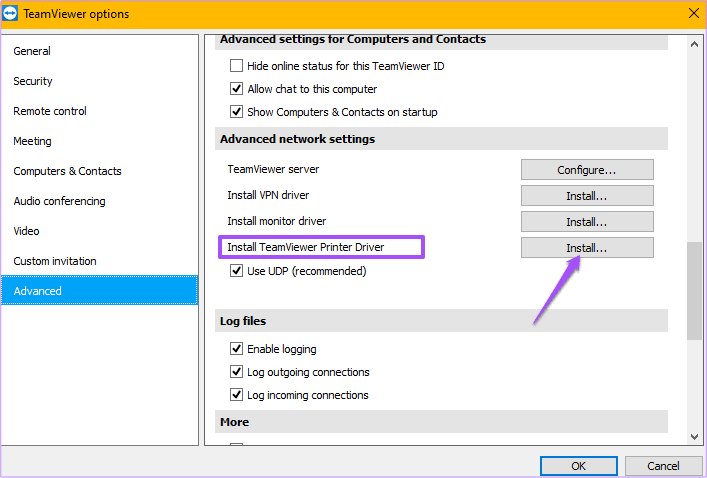The height and width of the screenshot is (478, 707).
Task: Toggle Allow chat to this computer
Action: (236, 88)
